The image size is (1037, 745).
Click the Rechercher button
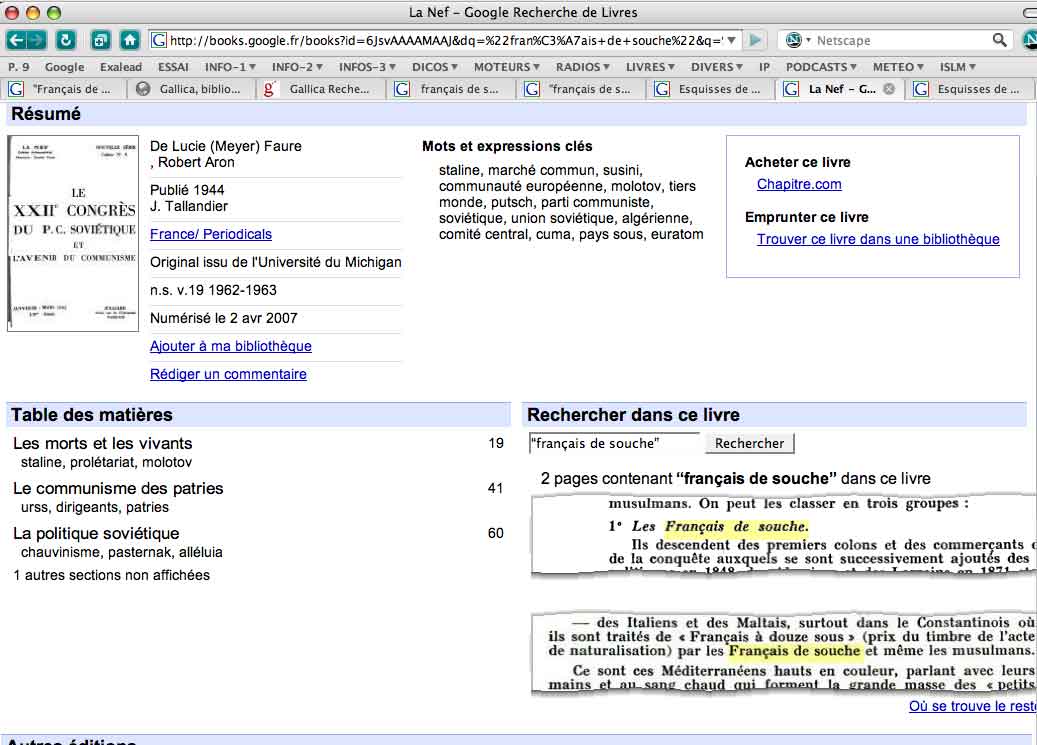click(x=749, y=443)
